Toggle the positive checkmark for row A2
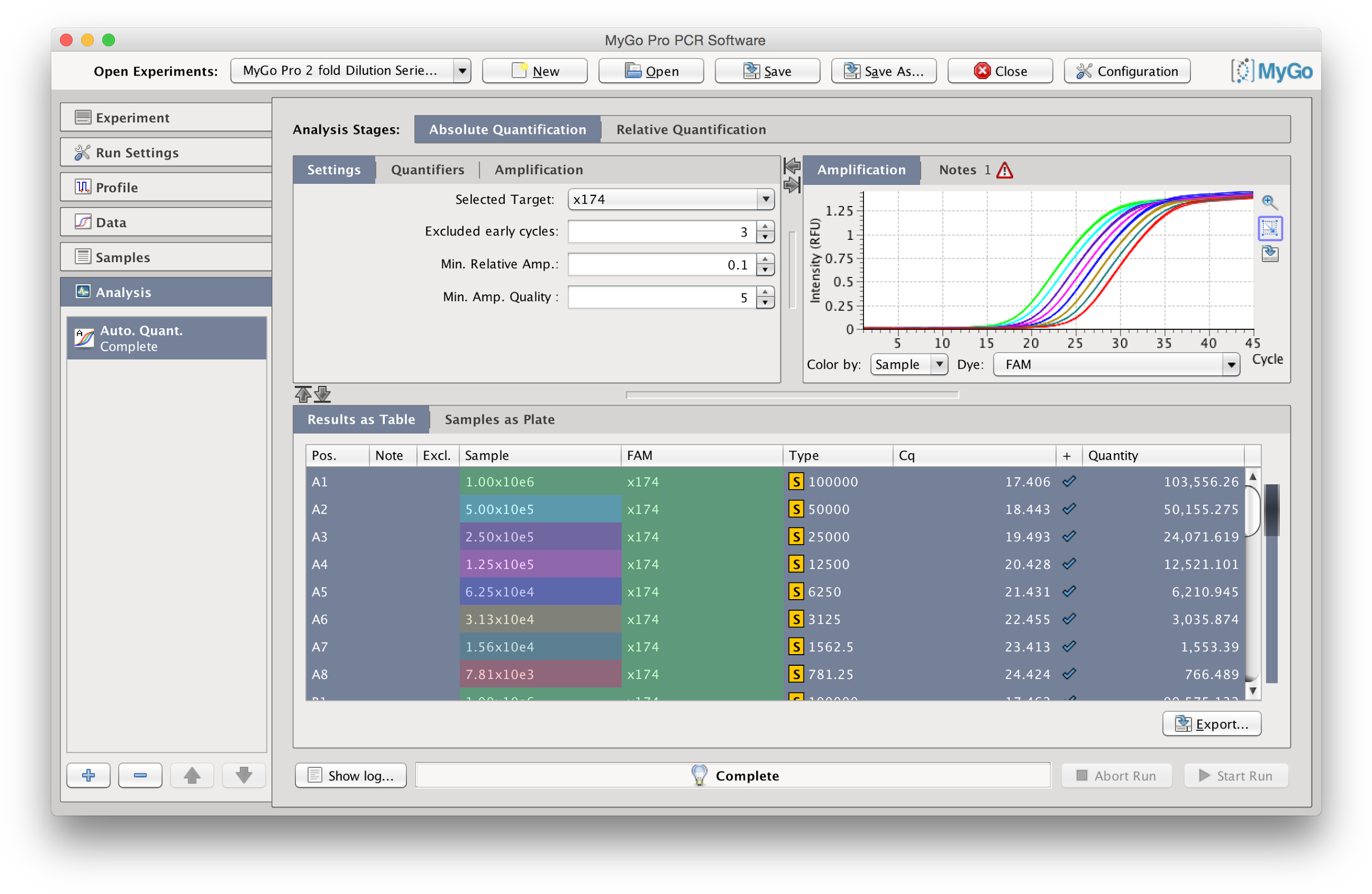Viewport: 1372px width, 894px height. [1069, 509]
